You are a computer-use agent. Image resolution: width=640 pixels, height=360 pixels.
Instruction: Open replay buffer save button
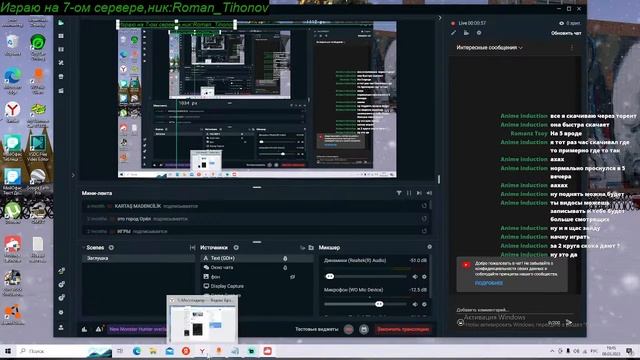[364, 329]
